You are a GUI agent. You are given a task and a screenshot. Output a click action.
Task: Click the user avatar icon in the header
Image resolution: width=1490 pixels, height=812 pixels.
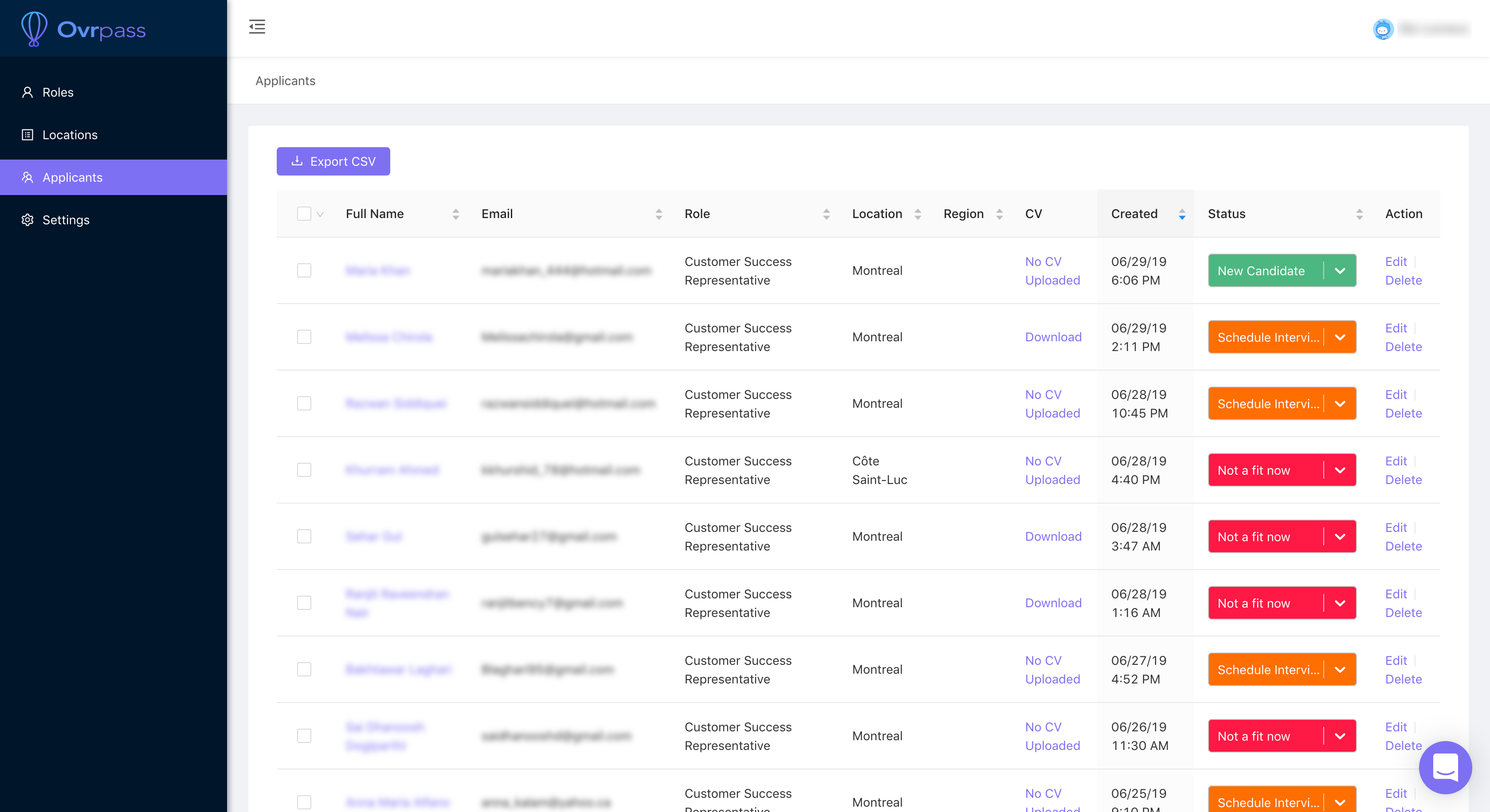(x=1383, y=29)
